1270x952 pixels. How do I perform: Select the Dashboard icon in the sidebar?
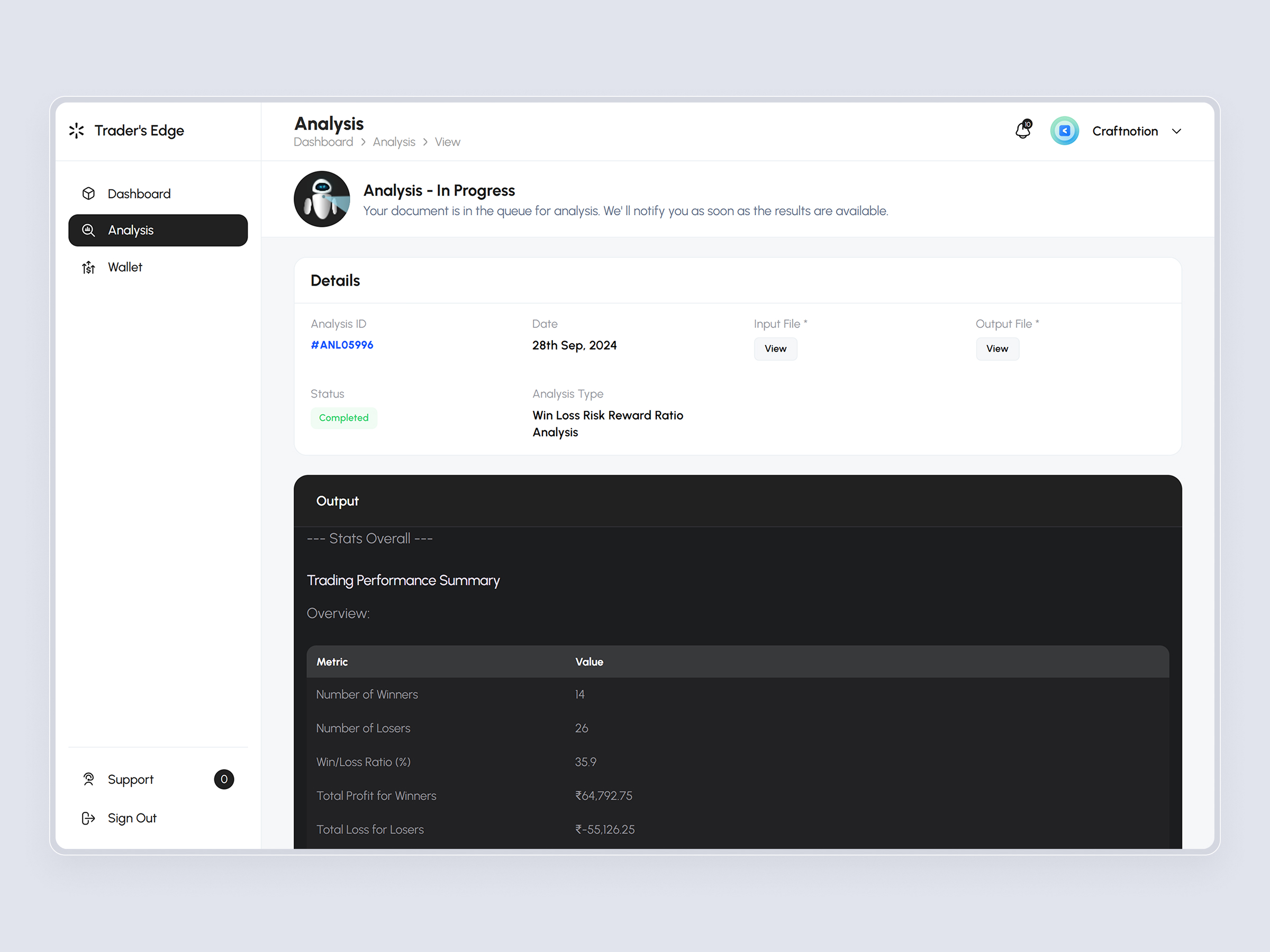coord(88,194)
